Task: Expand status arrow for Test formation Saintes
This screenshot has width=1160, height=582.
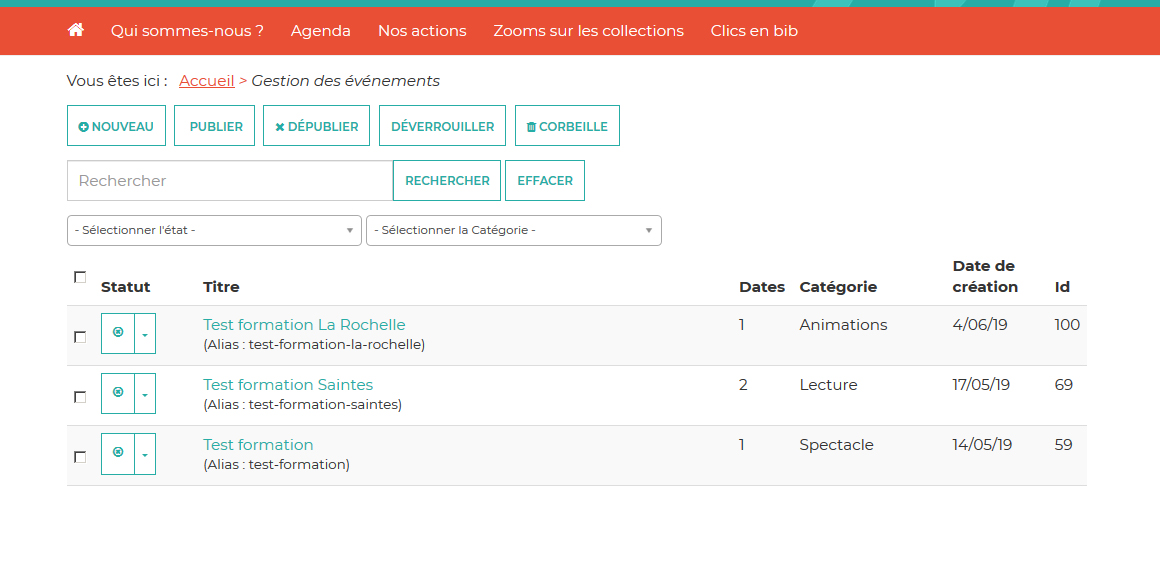Action: [x=145, y=393]
